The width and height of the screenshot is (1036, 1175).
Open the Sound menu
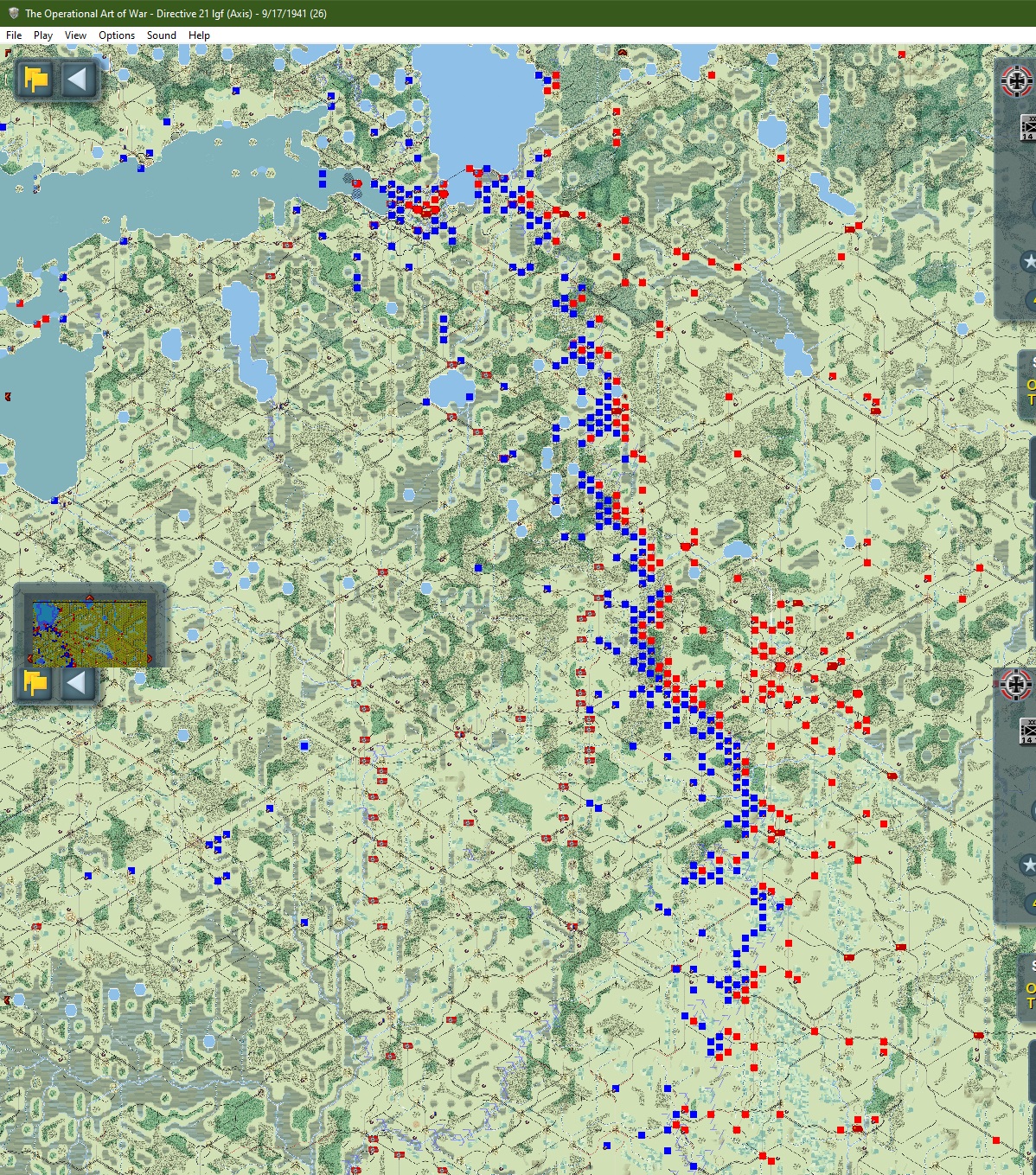(162, 35)
